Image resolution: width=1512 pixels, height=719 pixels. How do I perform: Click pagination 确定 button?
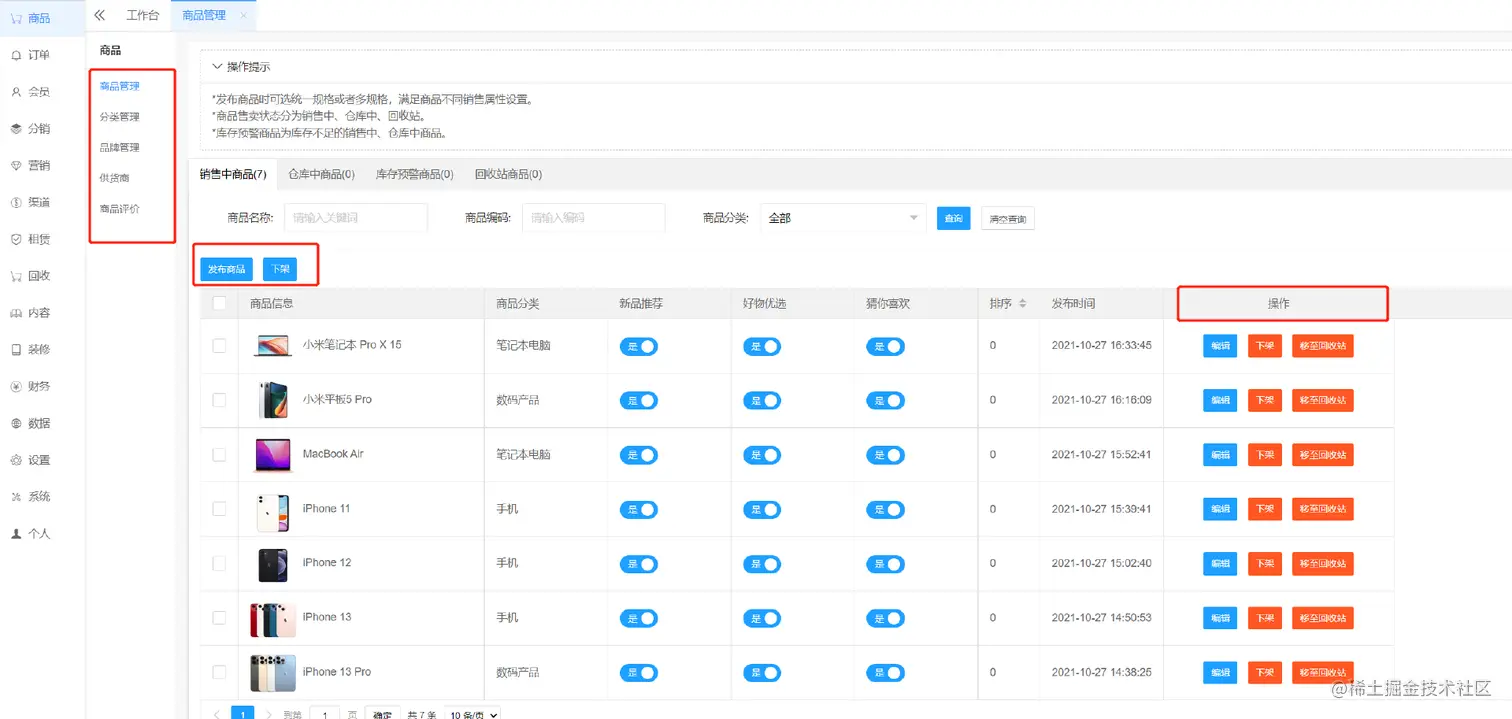click(x=383, y=714)
